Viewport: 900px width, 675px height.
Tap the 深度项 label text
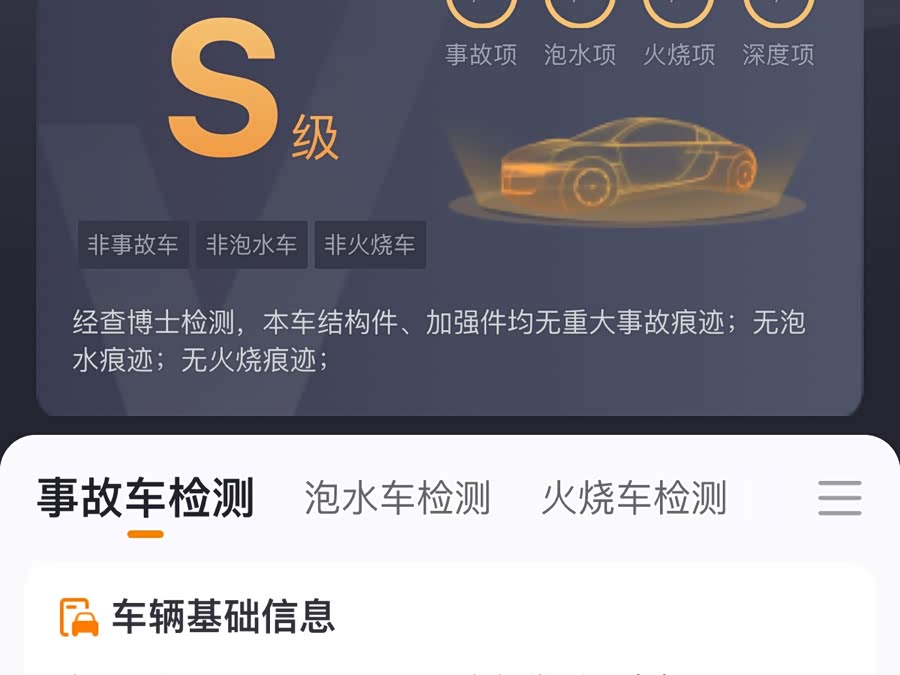click(x=778, y=55)
